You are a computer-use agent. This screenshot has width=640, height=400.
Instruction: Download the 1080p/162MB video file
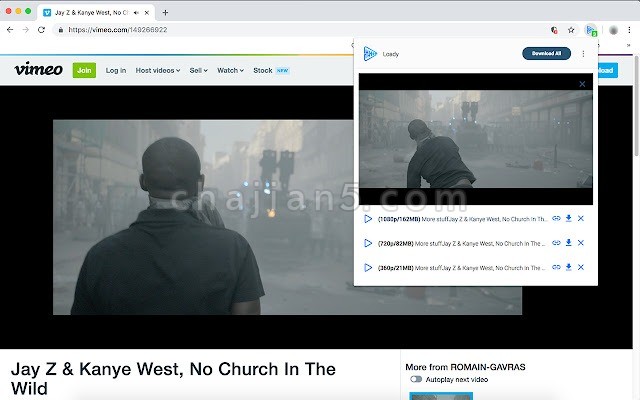click(x=569, y=218)
